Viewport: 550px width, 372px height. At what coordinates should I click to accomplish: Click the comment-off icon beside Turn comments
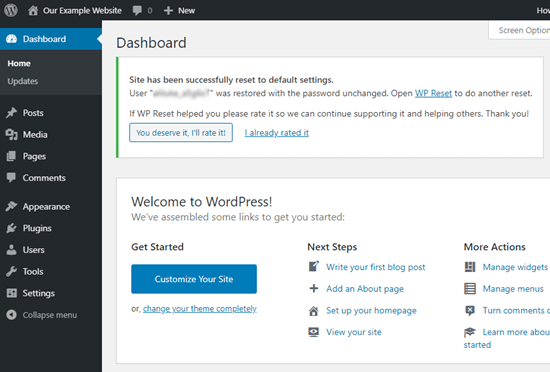[x=470, y=311]
